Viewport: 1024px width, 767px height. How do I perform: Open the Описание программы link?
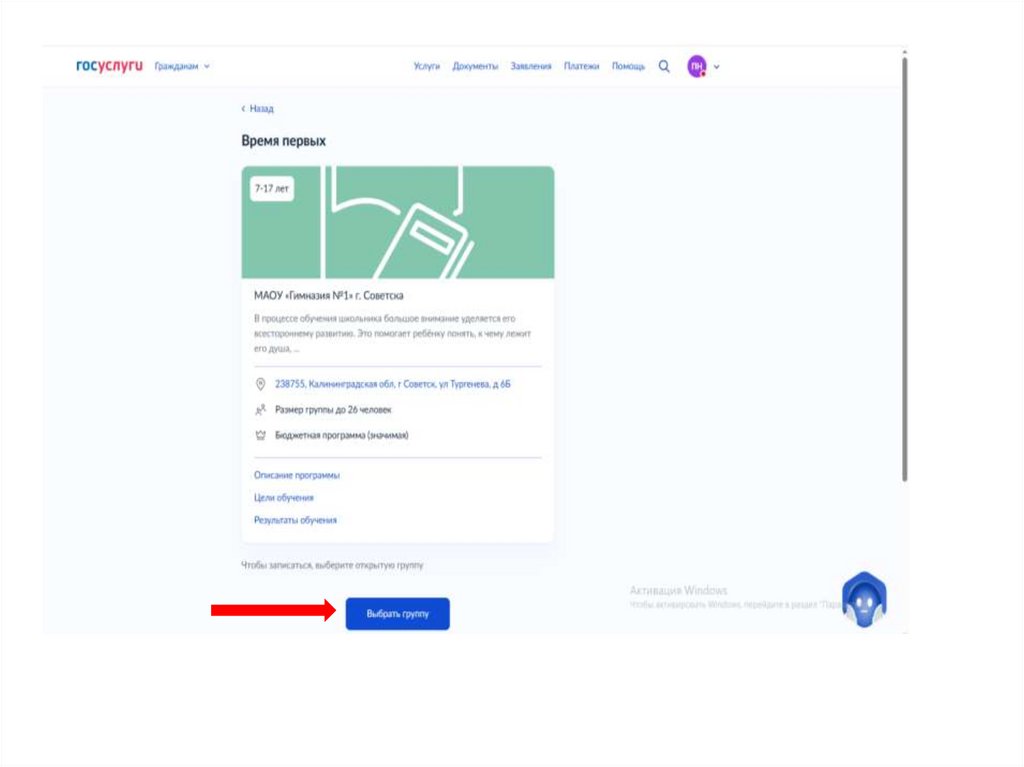pos(296,475)
